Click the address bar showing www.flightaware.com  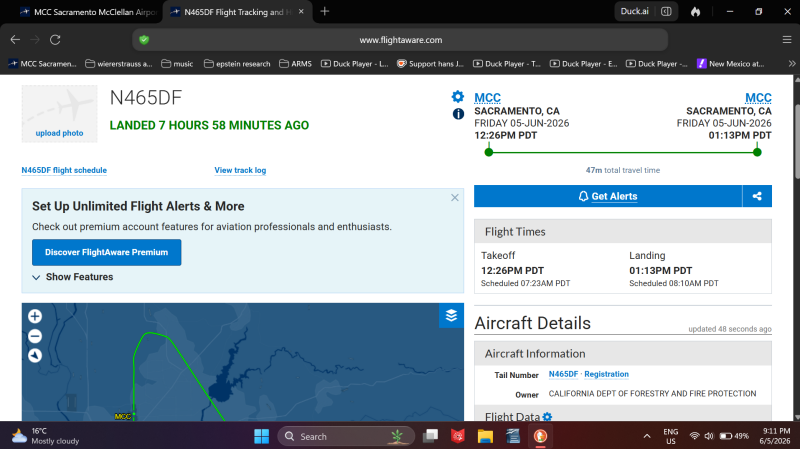coord(401,40)
